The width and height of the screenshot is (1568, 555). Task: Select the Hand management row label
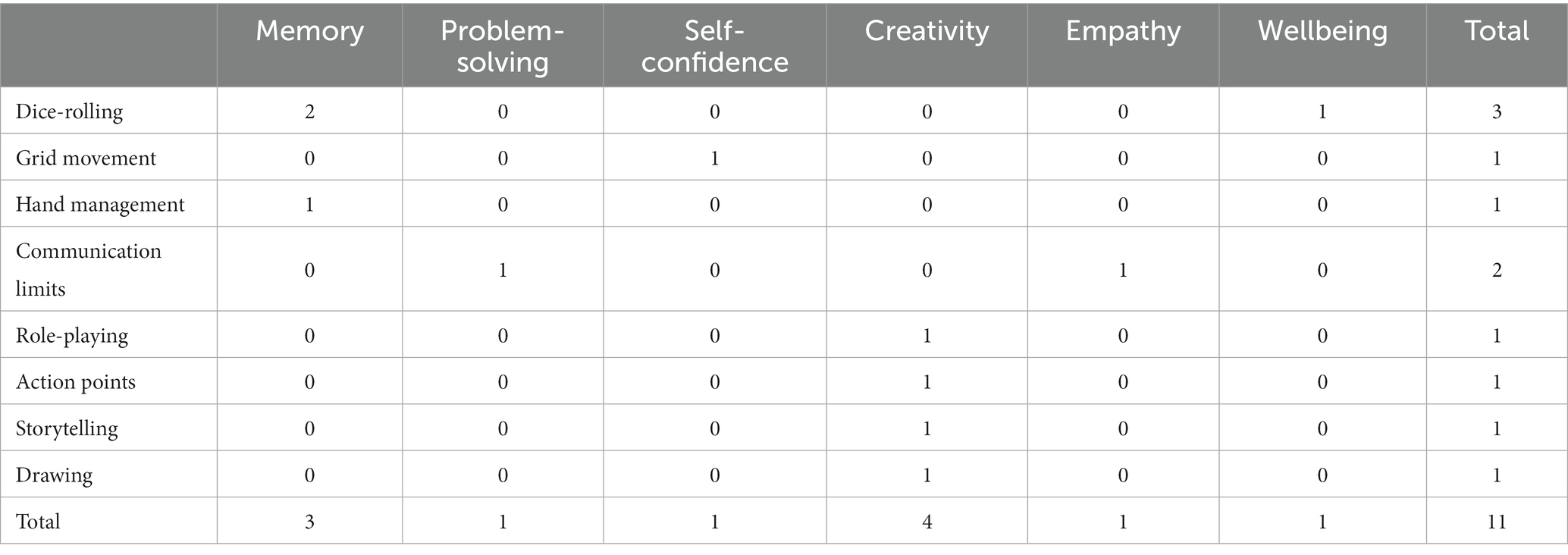coord(100,205)
